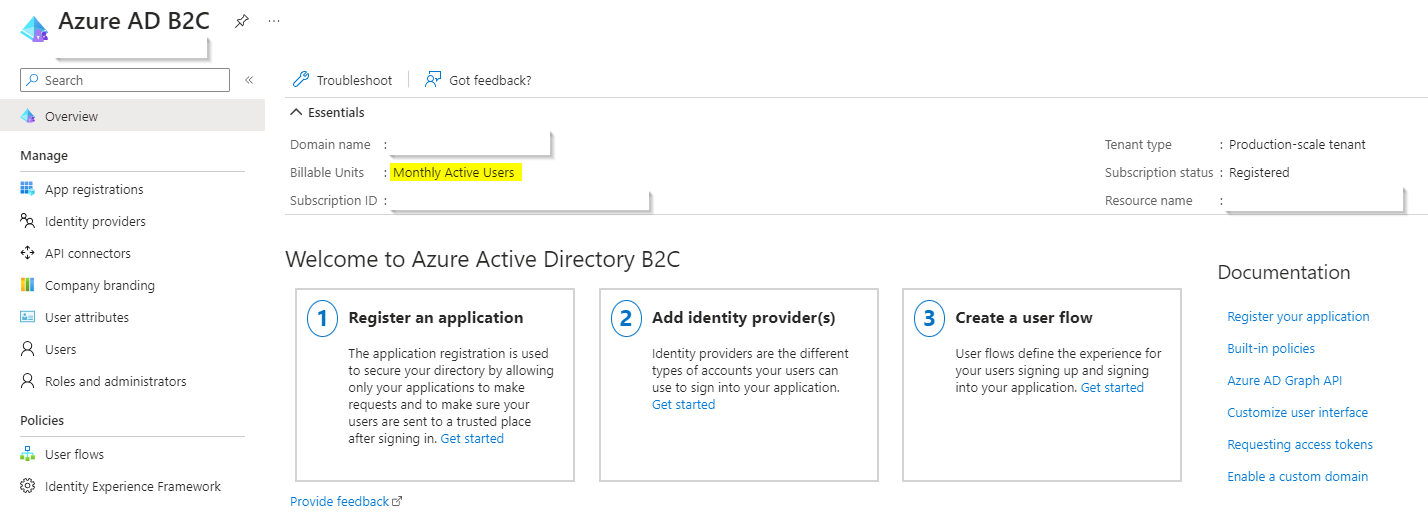Image resolution: width=1428 pixels, height=513 pixels.
Task: Click the Add identity provider(s) card heading
Action: coord(743,317)
